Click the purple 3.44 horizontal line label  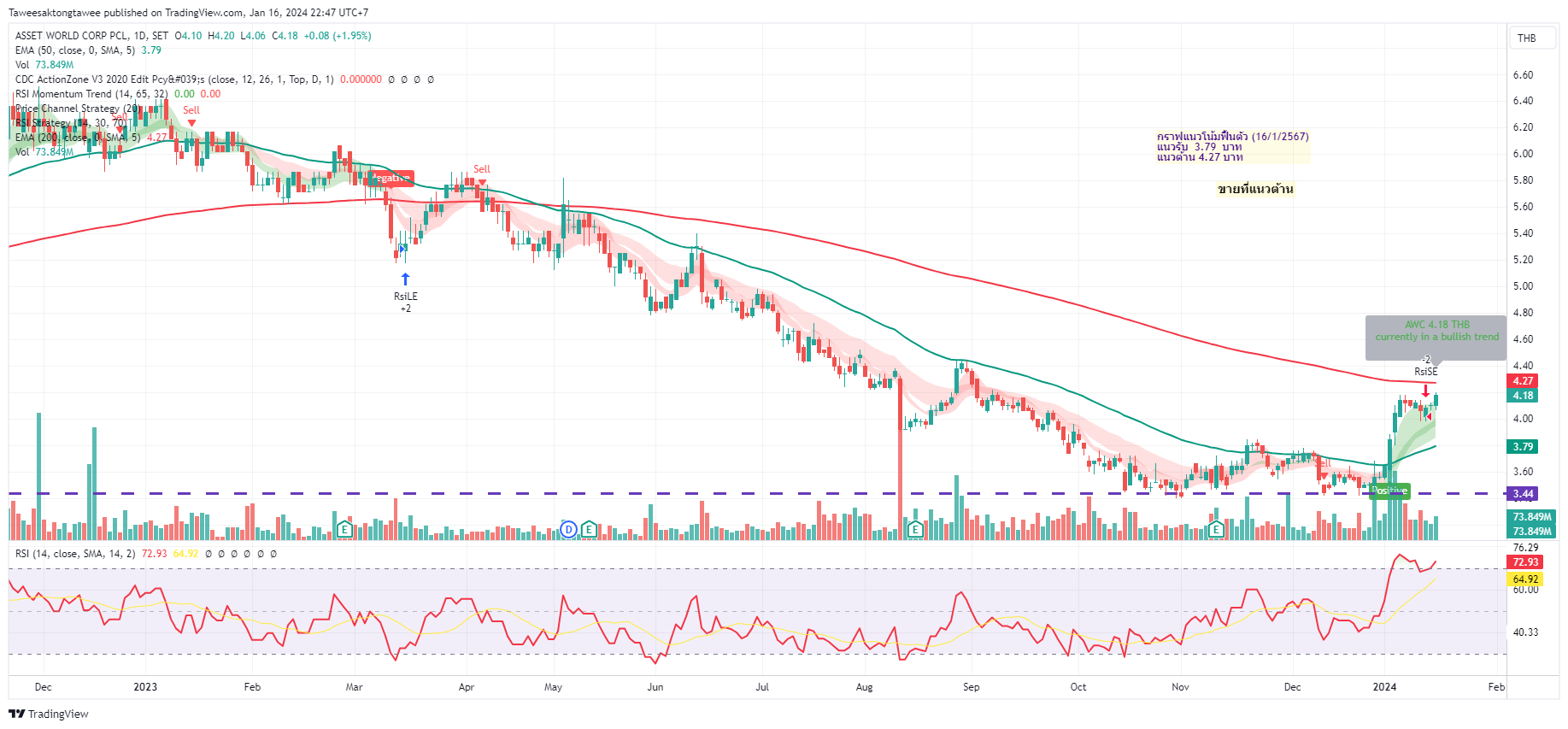point(1523,494)
